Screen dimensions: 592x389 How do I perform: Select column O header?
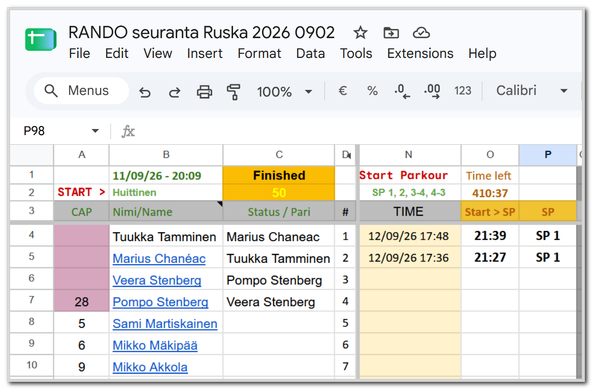(x=490, y=155)
